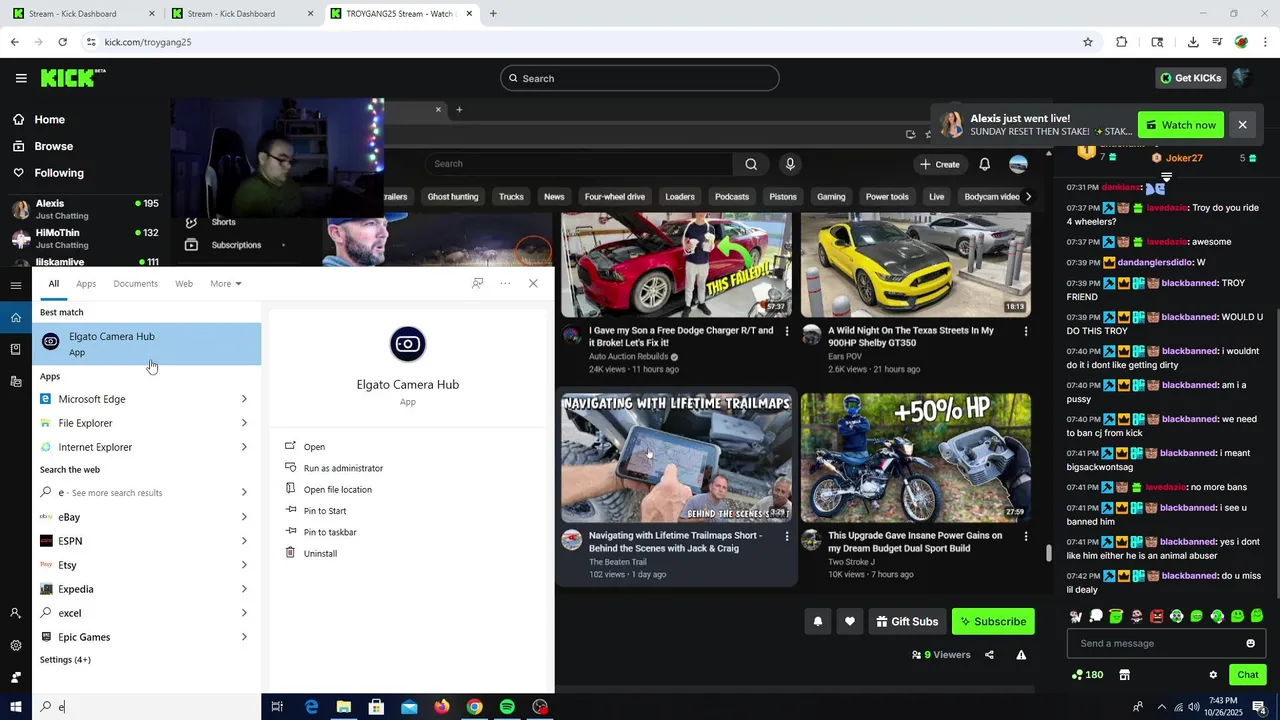This screenshot has width=1280, height=720.
Task: Click Settings (4+) results heading
Action: pyautogui.click(x=65, y=660)
